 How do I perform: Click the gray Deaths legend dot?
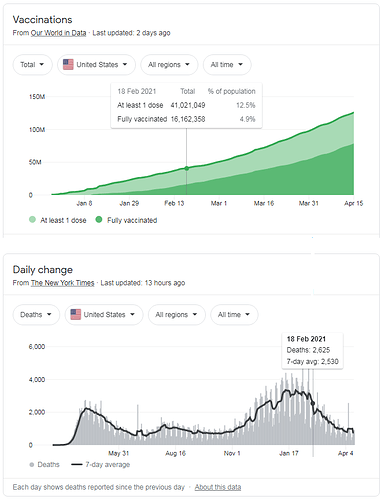pos(32,465)
